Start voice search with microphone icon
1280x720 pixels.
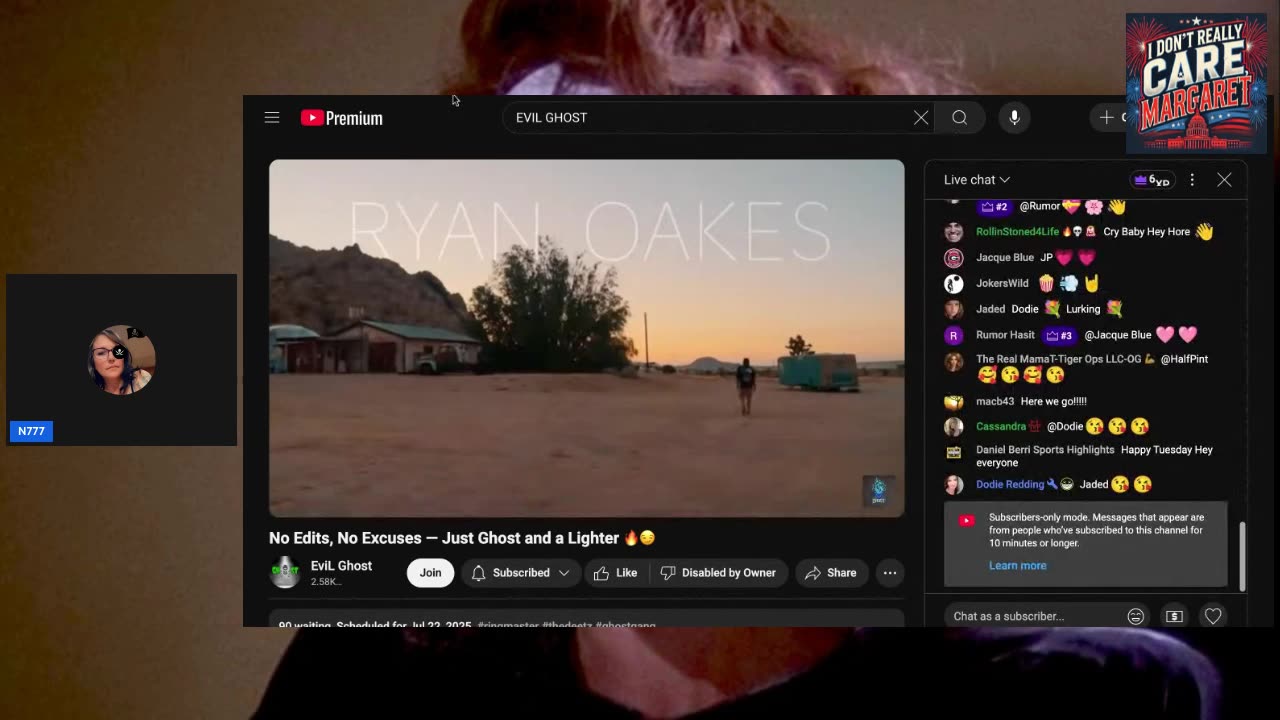[1014, 118]
